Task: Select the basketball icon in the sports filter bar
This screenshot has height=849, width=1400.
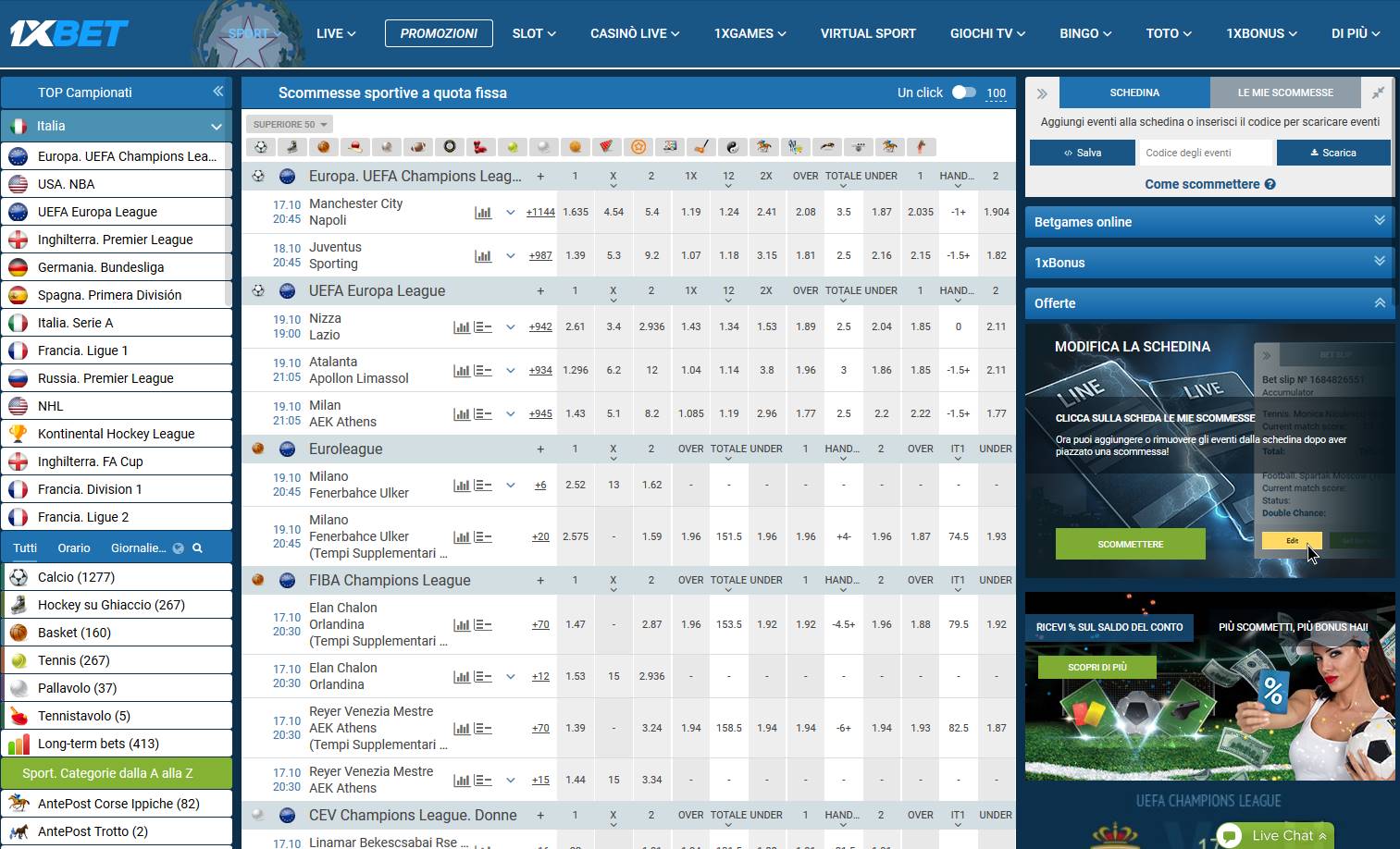Action: point(323,147)
